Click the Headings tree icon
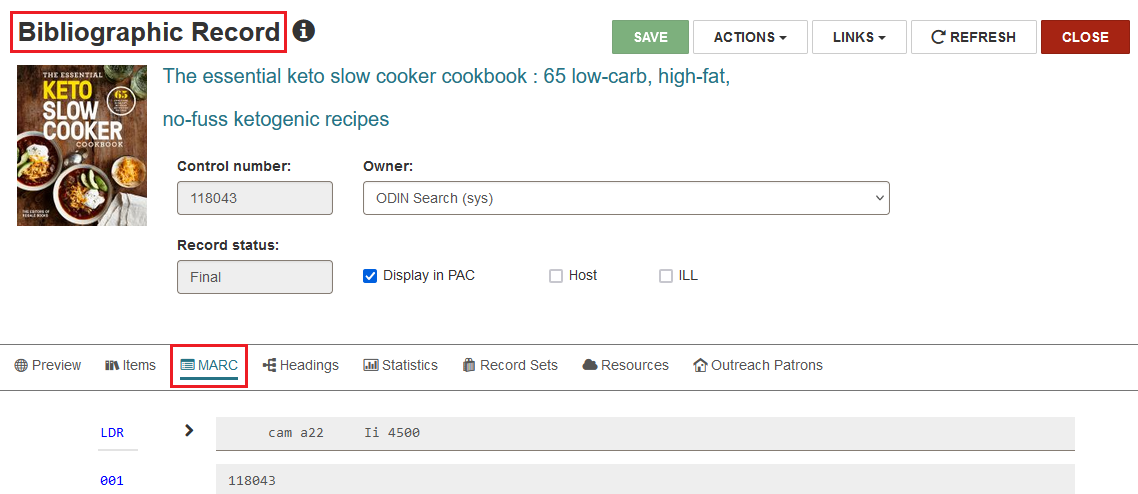This screenshot has width=1138, height=494. (x=269, y=365)
